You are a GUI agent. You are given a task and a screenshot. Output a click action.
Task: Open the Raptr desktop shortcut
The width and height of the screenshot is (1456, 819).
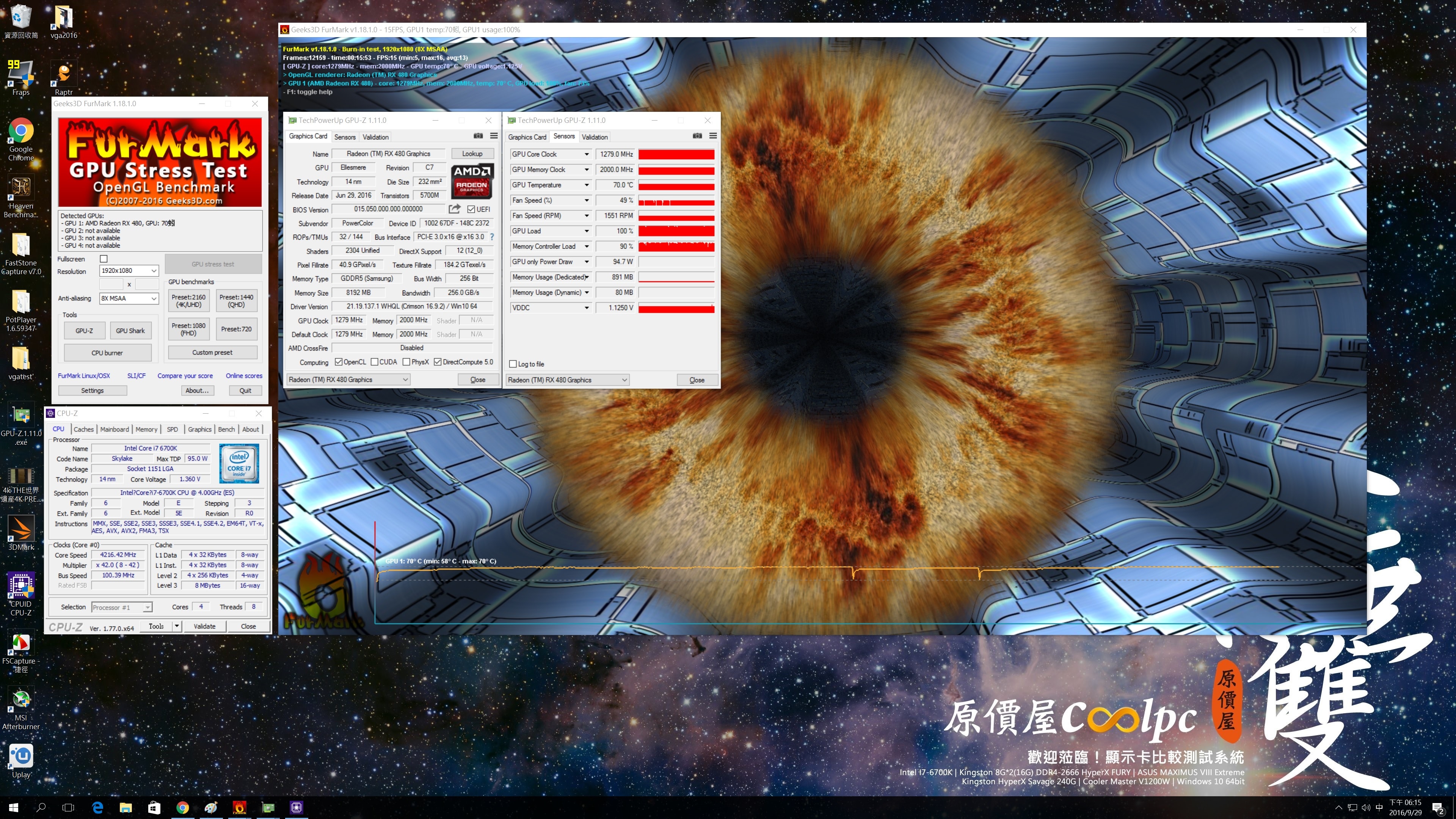(63, 77)
